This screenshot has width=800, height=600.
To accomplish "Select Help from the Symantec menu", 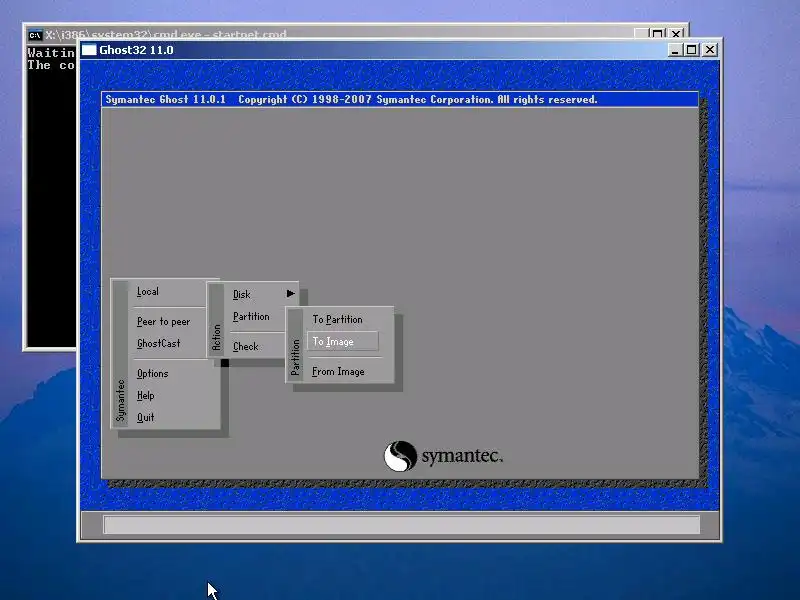I will (x=145, y=395).
